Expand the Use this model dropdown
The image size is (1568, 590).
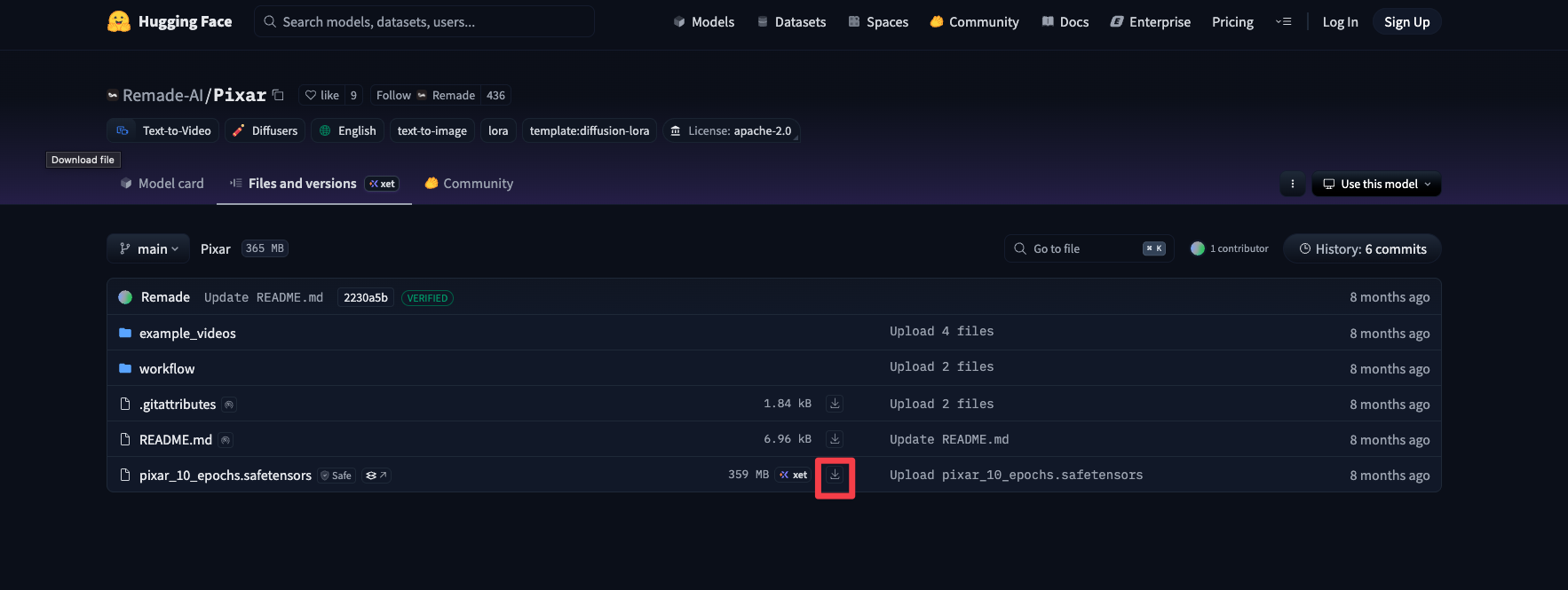tap(1376, 184)
